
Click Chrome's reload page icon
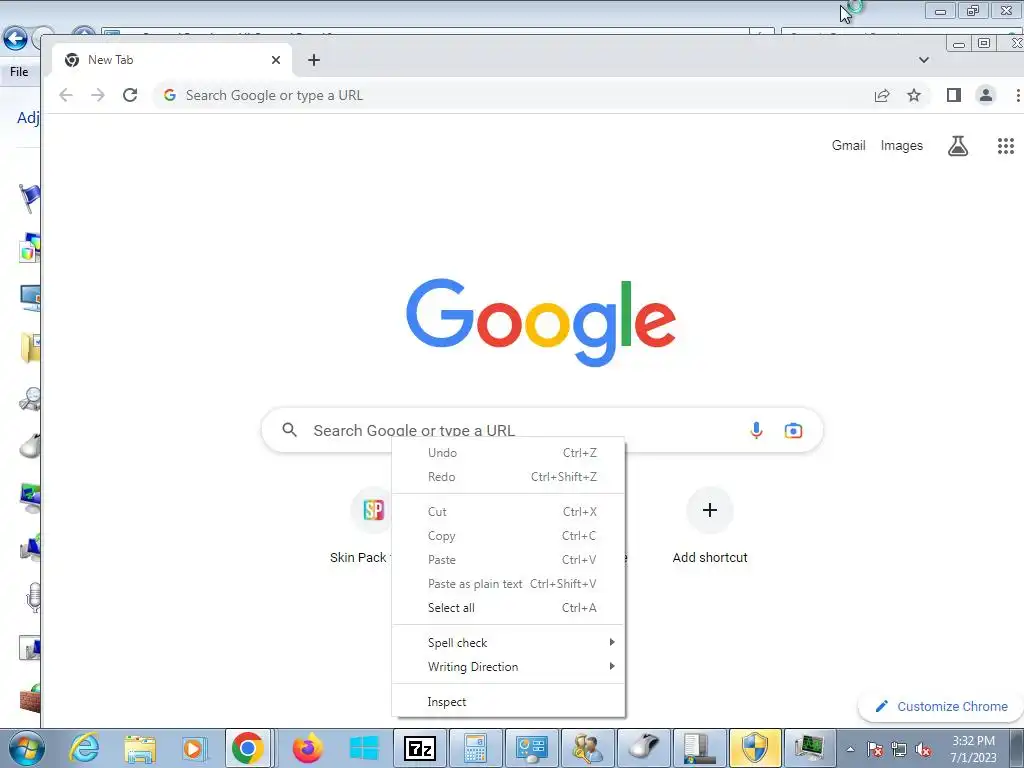(130, 95)
